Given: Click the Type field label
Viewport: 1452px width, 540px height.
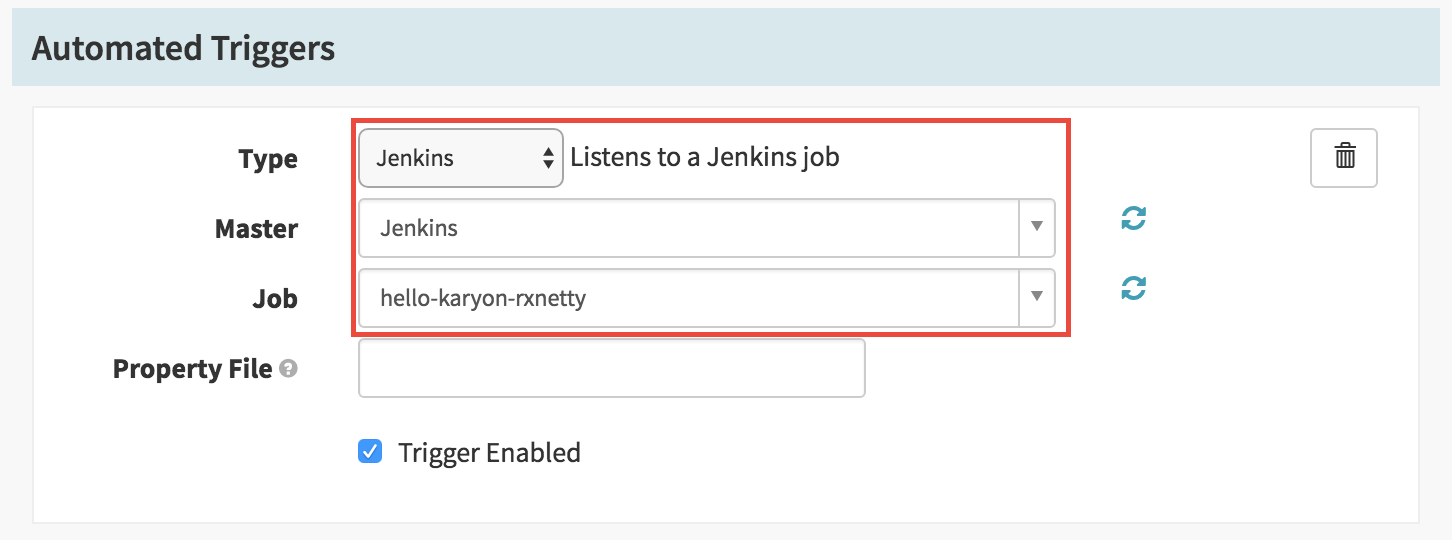Looking at the screenshot, I should click(268, 159).
